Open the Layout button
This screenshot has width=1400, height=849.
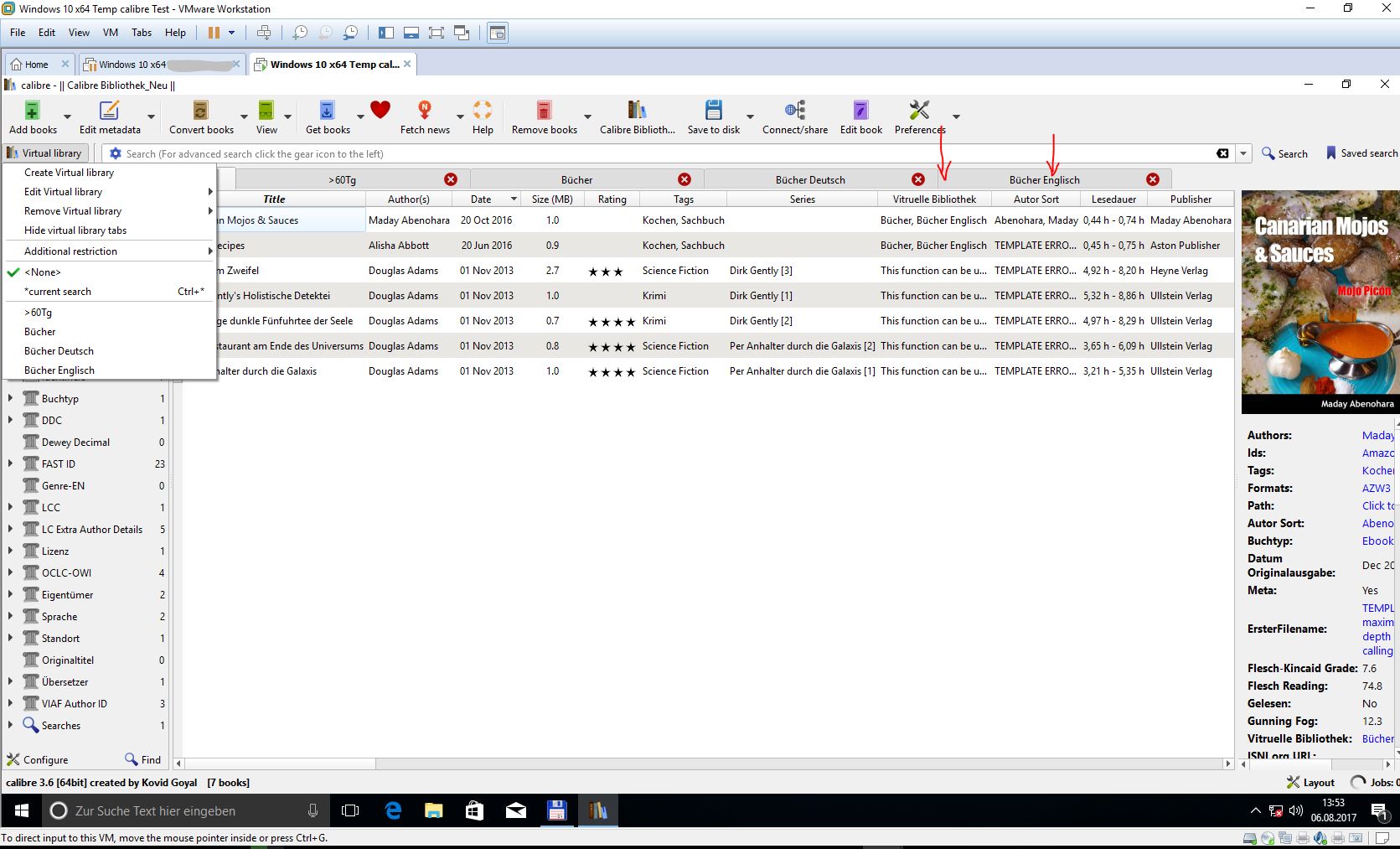click(x=1310, y=782)
